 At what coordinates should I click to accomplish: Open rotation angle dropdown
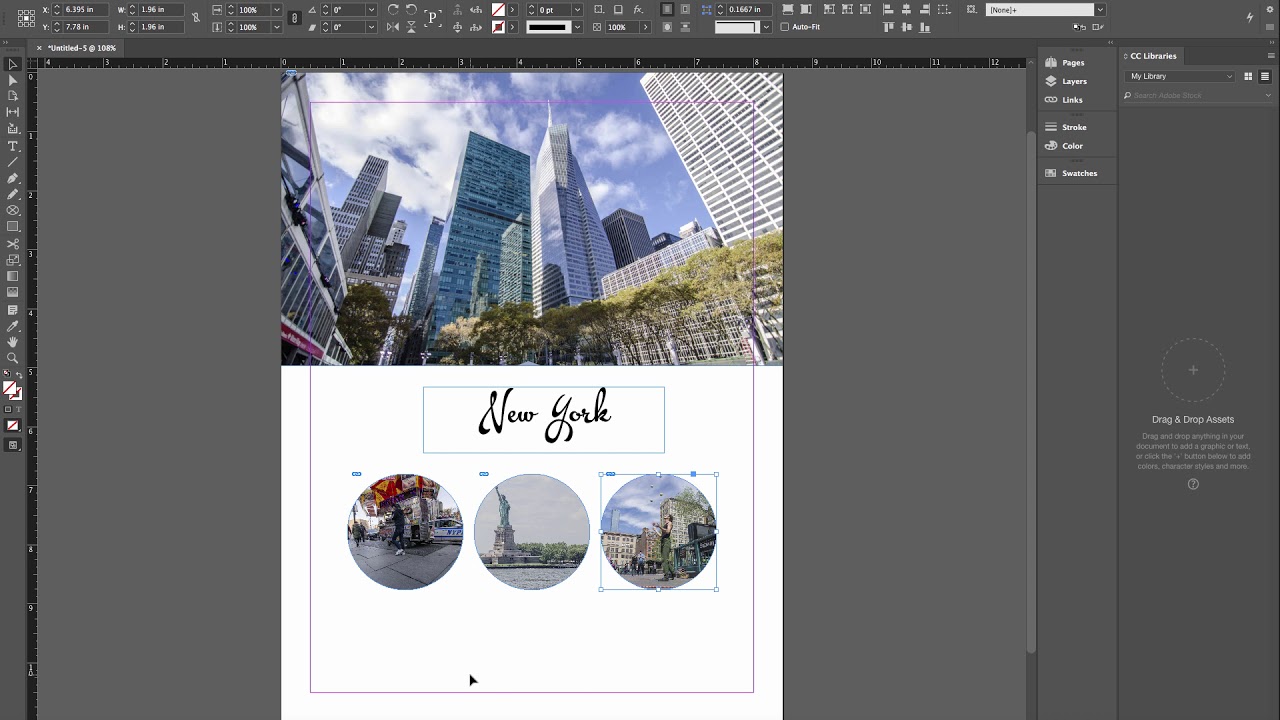[x=371, y=10]
